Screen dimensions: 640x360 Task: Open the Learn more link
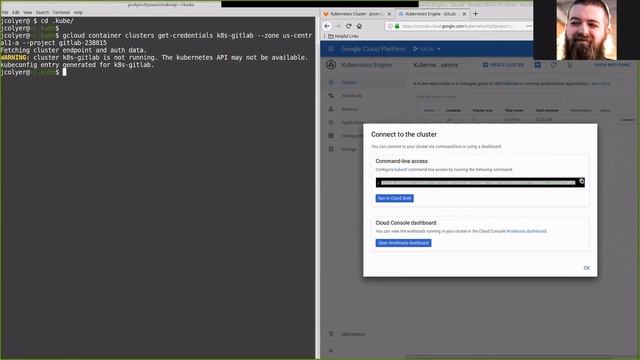point(600,84)
